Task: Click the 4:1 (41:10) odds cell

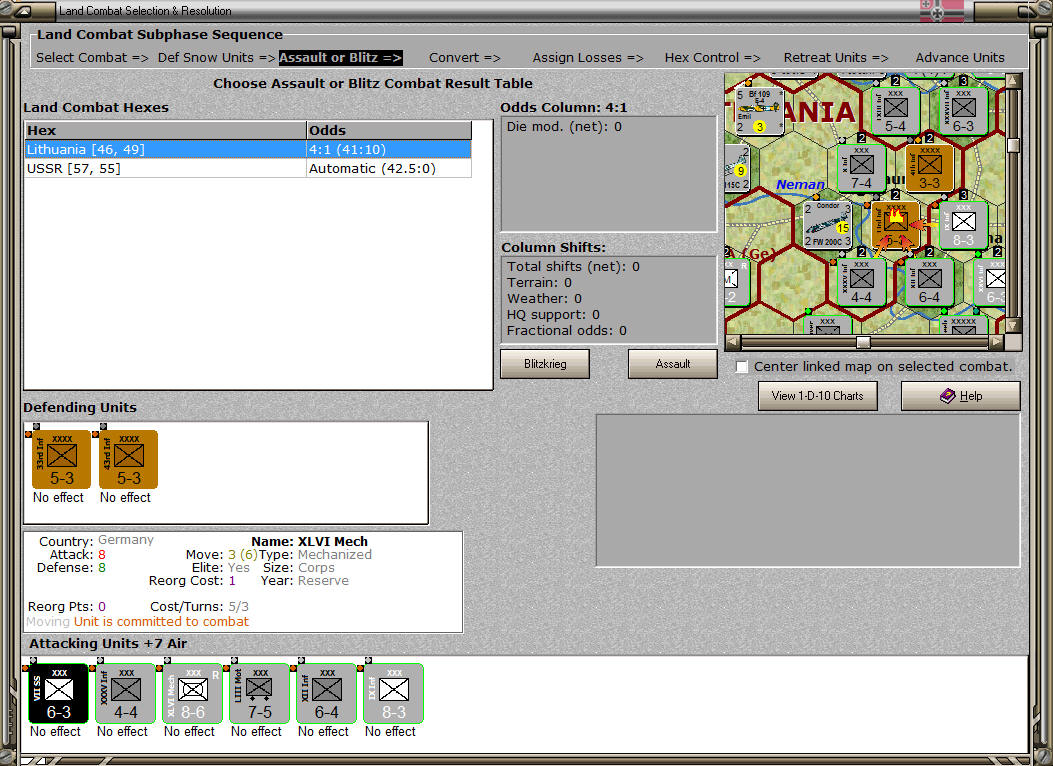Action: coord(389,149)
